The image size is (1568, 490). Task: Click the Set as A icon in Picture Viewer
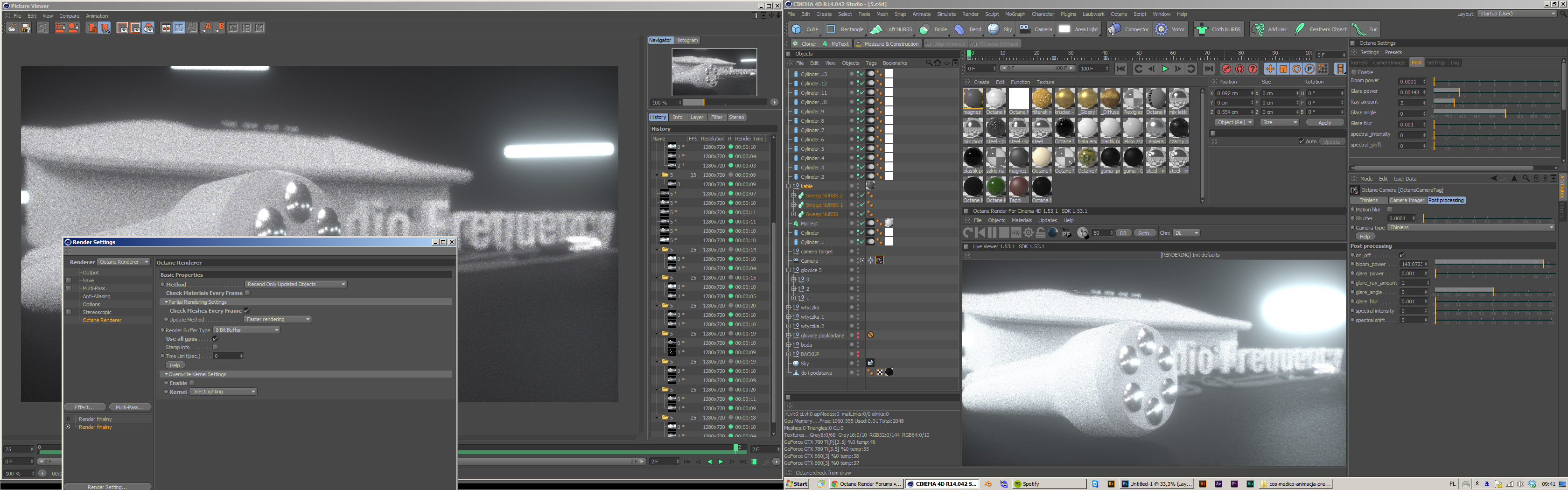coord(206,28)
